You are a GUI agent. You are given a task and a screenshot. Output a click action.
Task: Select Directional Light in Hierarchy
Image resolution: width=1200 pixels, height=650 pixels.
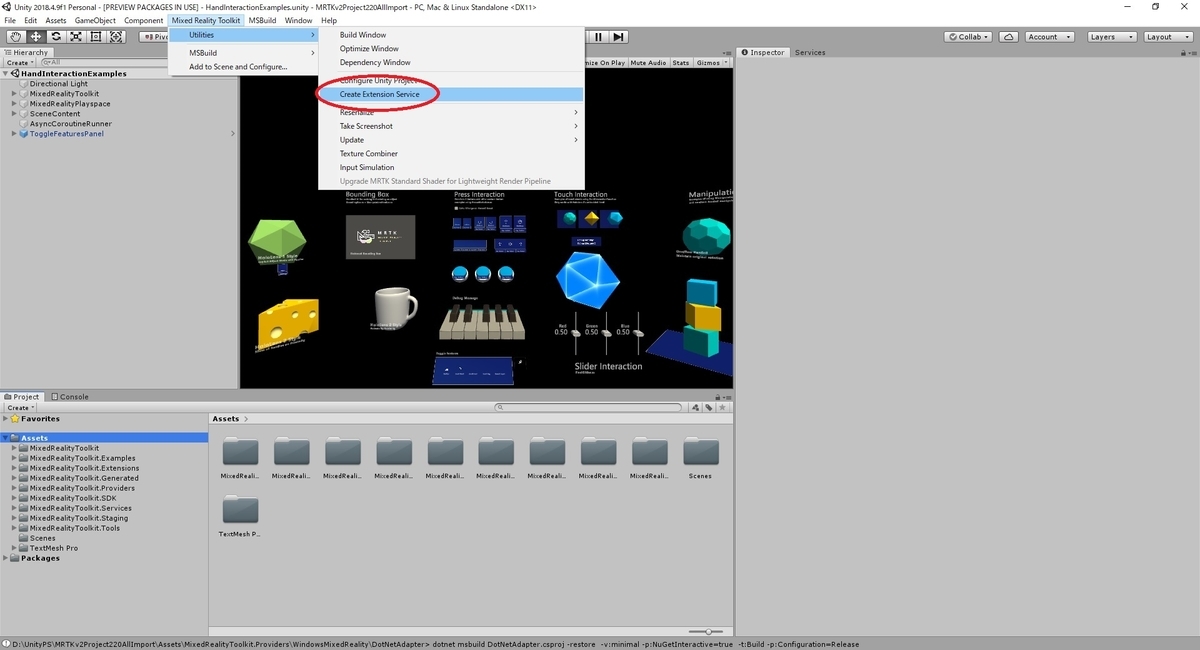[59, 84]
